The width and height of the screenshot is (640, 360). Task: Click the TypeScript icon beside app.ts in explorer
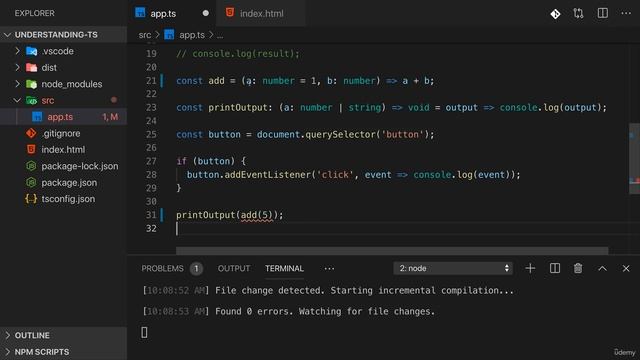pos(37,117)
